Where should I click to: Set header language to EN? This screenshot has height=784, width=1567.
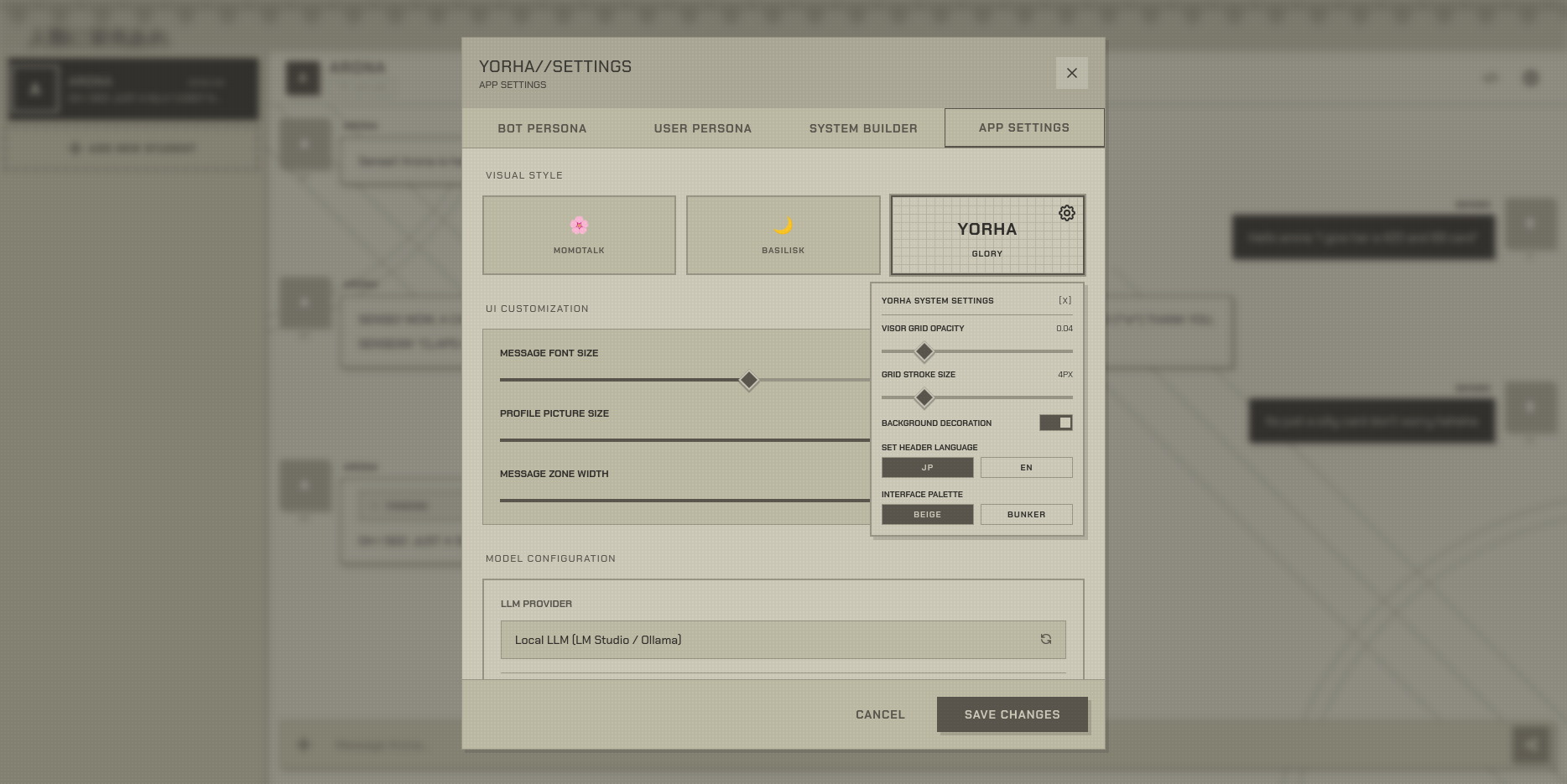1027,467
